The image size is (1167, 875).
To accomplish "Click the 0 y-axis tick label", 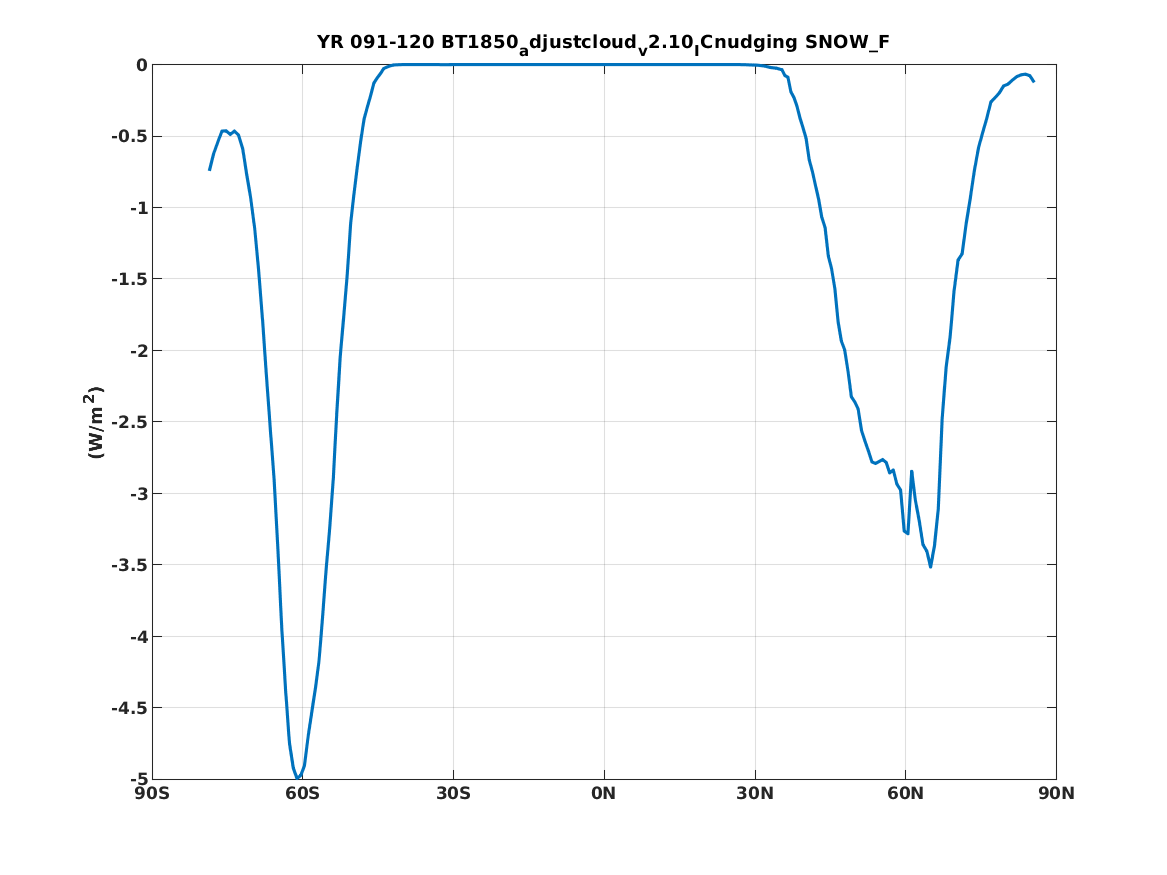I will click(x=141, y=65).
